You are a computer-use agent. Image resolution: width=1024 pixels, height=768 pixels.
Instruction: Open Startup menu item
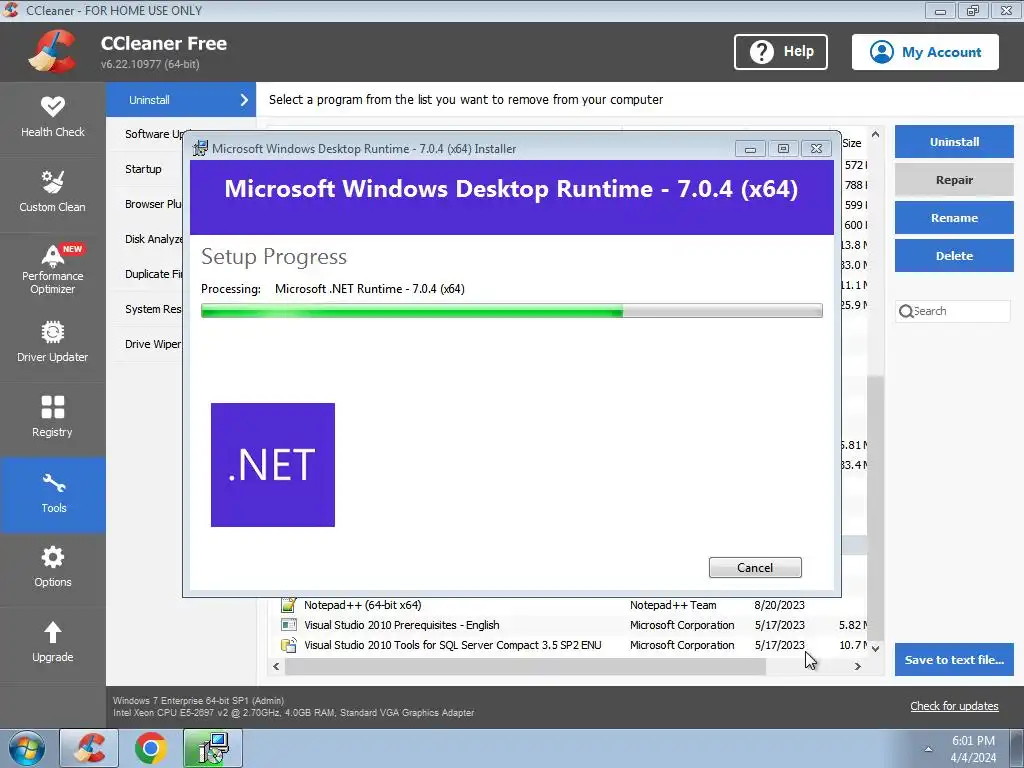click(143, 169)
